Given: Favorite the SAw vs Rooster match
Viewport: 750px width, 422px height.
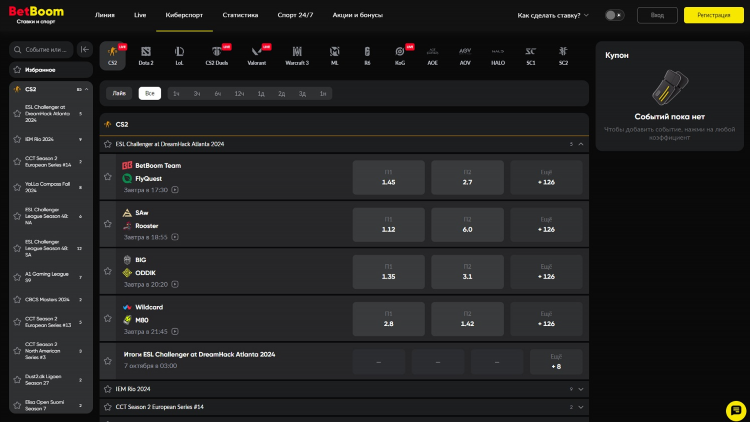Looking at the screenshot, I should coord(108,224).
